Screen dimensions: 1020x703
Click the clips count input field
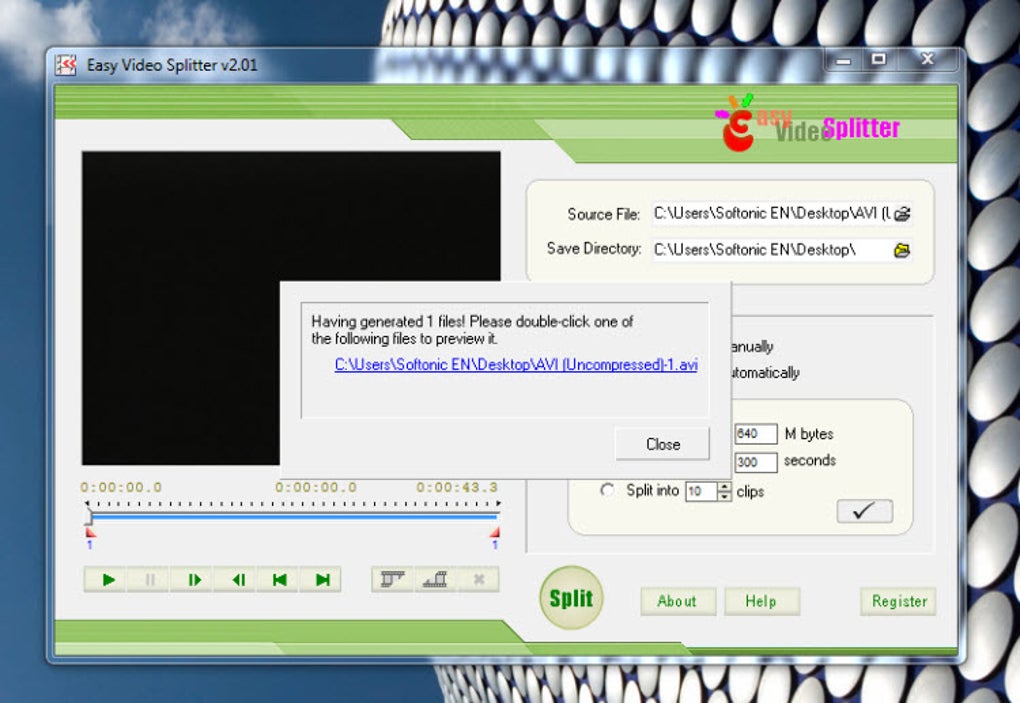pyautogui.click(x=701, y=491)
